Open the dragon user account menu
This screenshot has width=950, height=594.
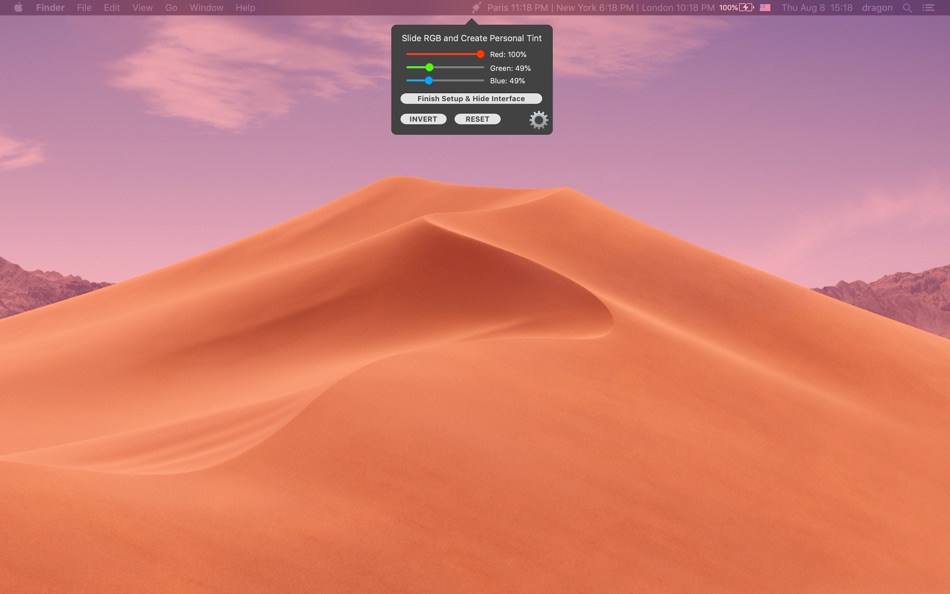[x=877, y=8]
